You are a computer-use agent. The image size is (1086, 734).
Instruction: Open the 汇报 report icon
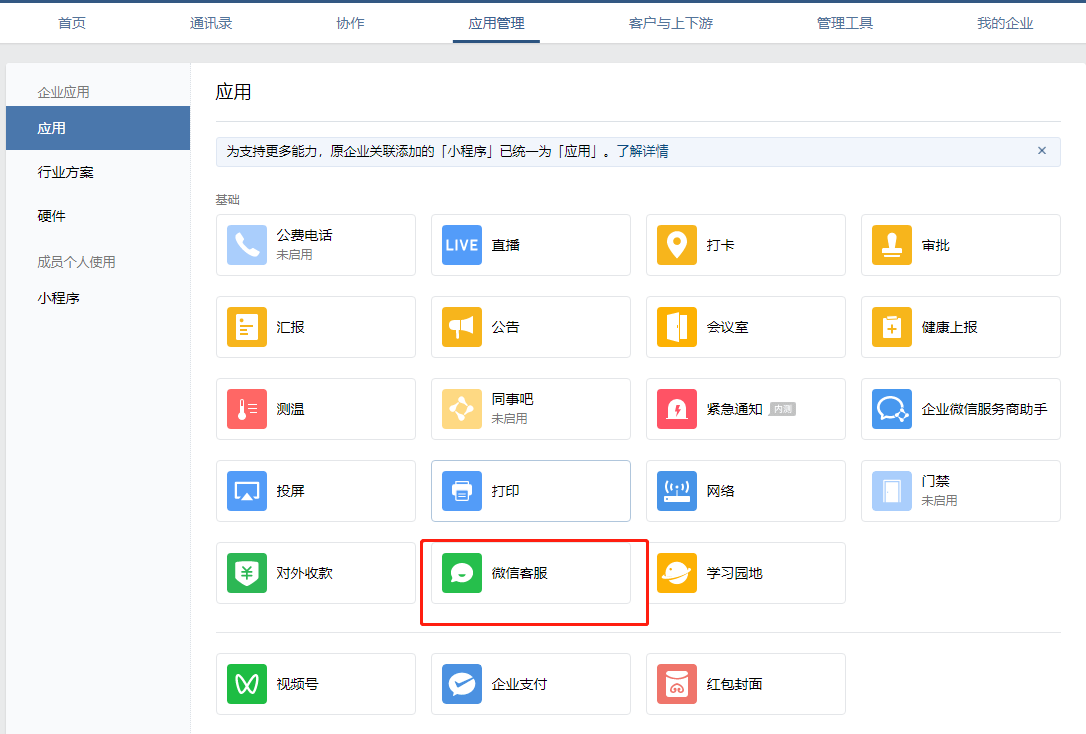[247, 327]
